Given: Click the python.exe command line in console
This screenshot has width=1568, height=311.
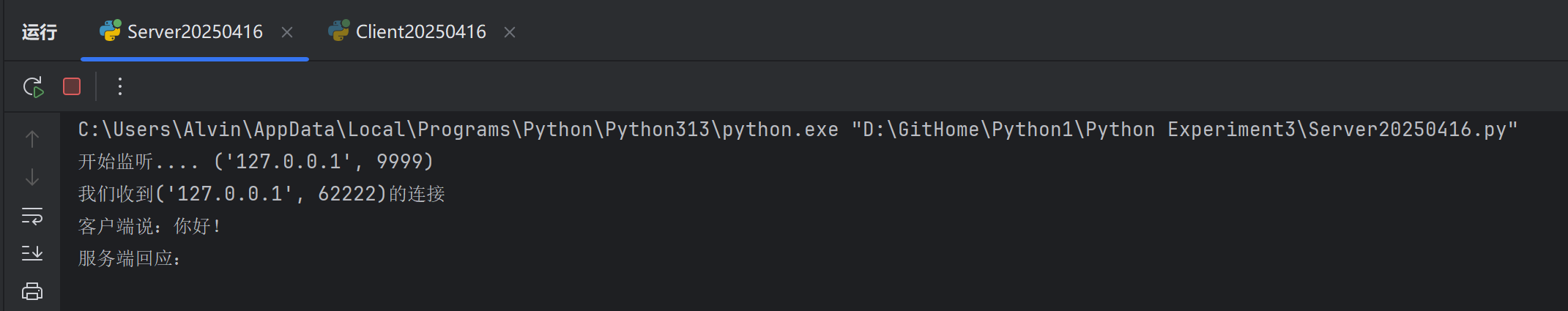Looking at the screenshot, I should click(x=798, y=130).
